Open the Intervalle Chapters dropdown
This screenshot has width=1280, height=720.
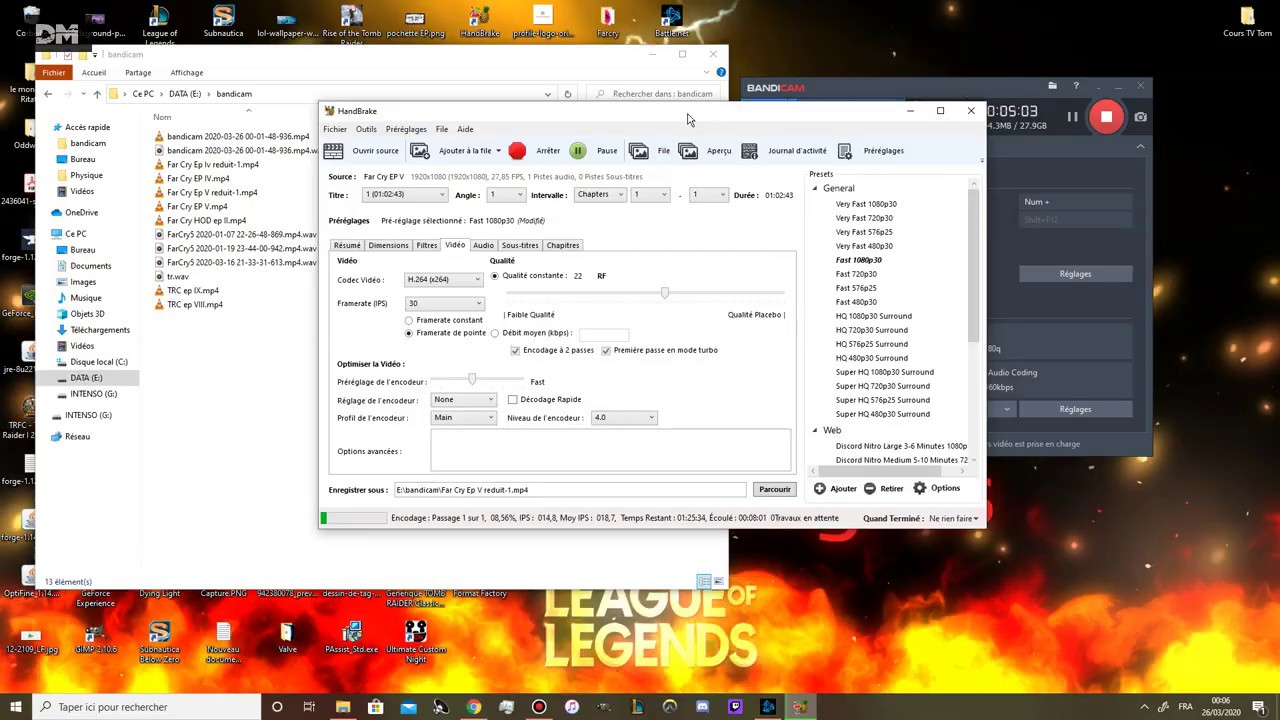click(599, 195)
